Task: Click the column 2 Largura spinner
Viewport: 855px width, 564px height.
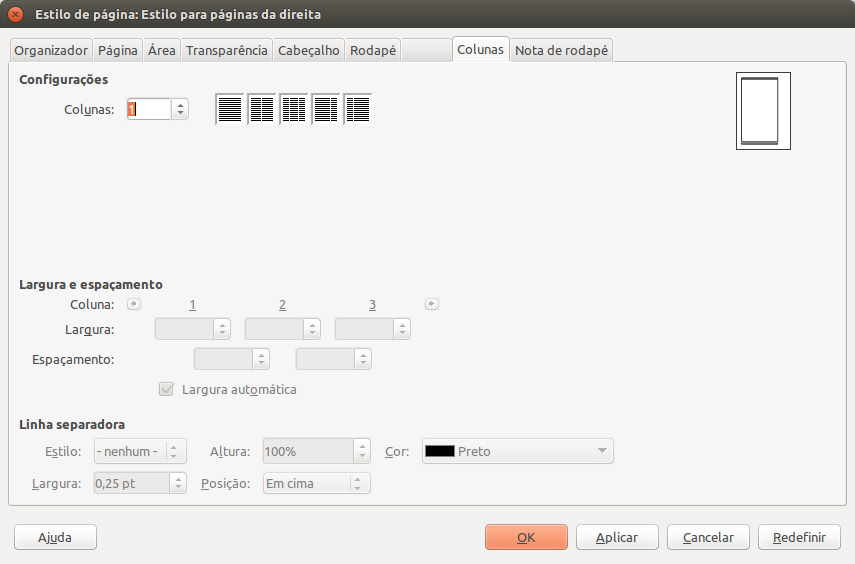Action: coord(312,329)
